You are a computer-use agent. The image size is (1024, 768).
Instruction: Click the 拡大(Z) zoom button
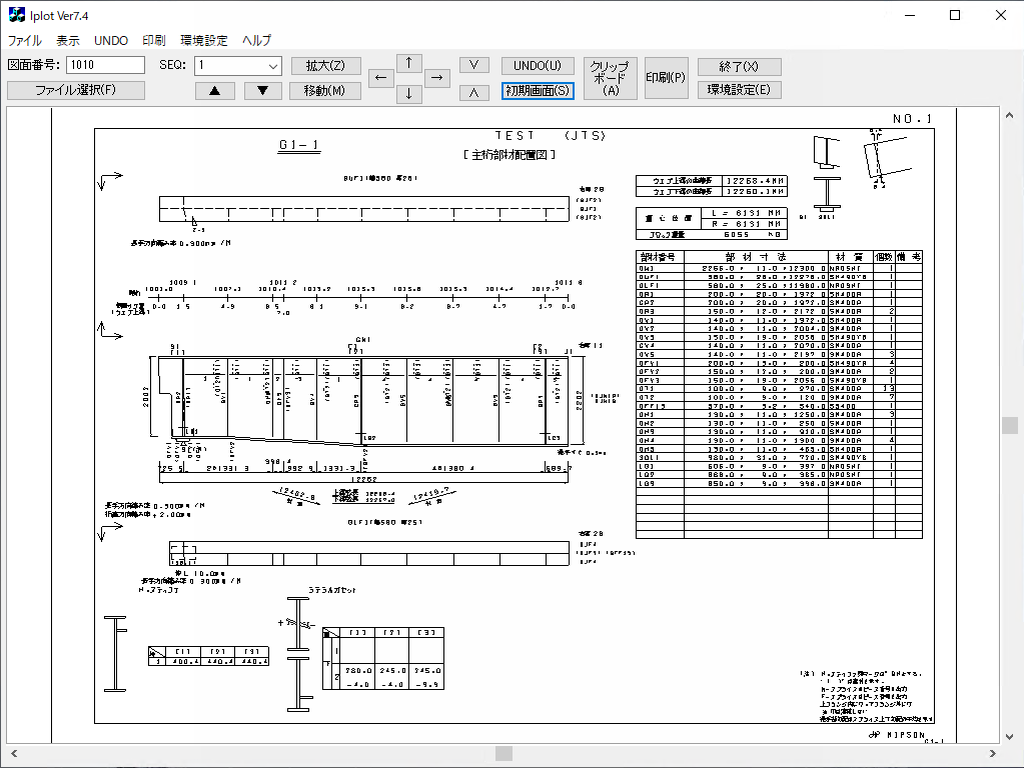[326, 66]
